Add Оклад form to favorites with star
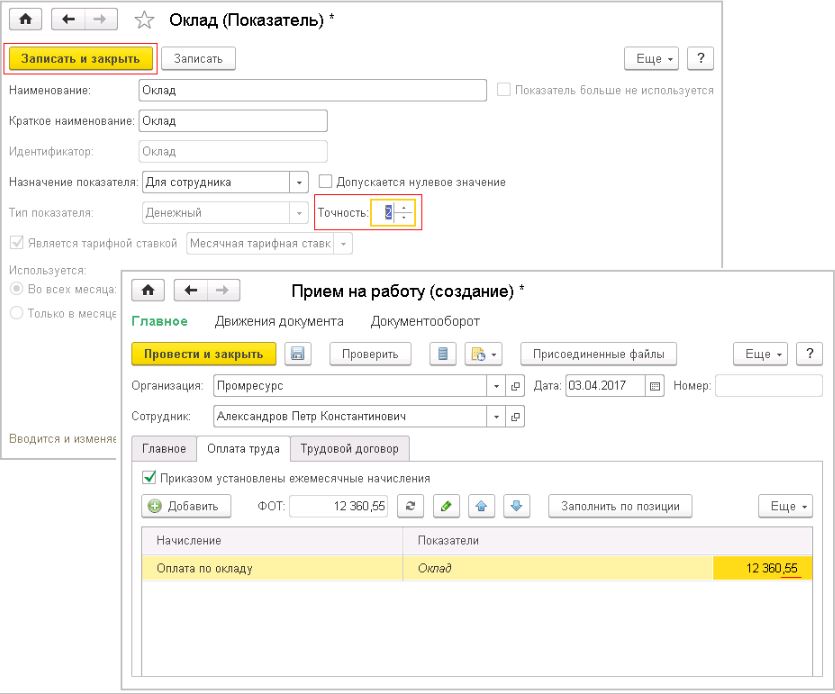Screen dimensions: 835x694 pyautogui.click(x=143, y=20)
